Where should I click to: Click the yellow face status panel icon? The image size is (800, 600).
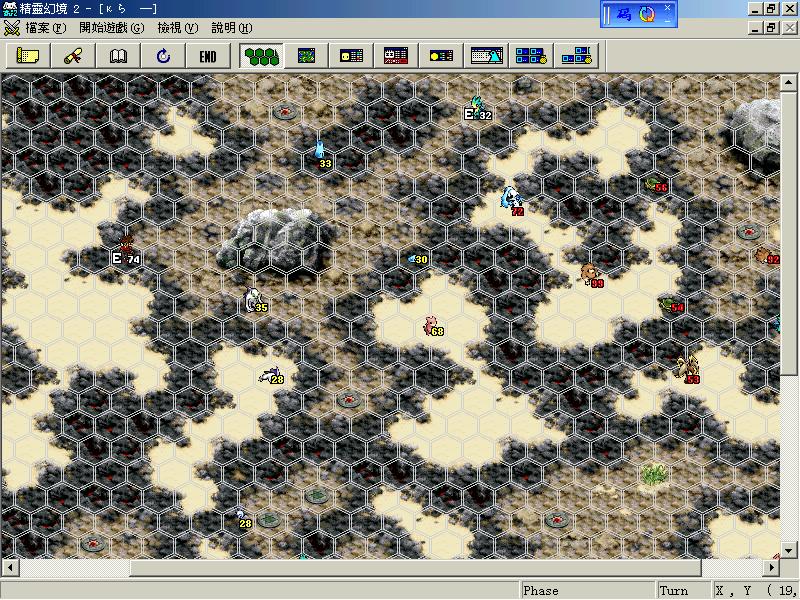[352, 56]
